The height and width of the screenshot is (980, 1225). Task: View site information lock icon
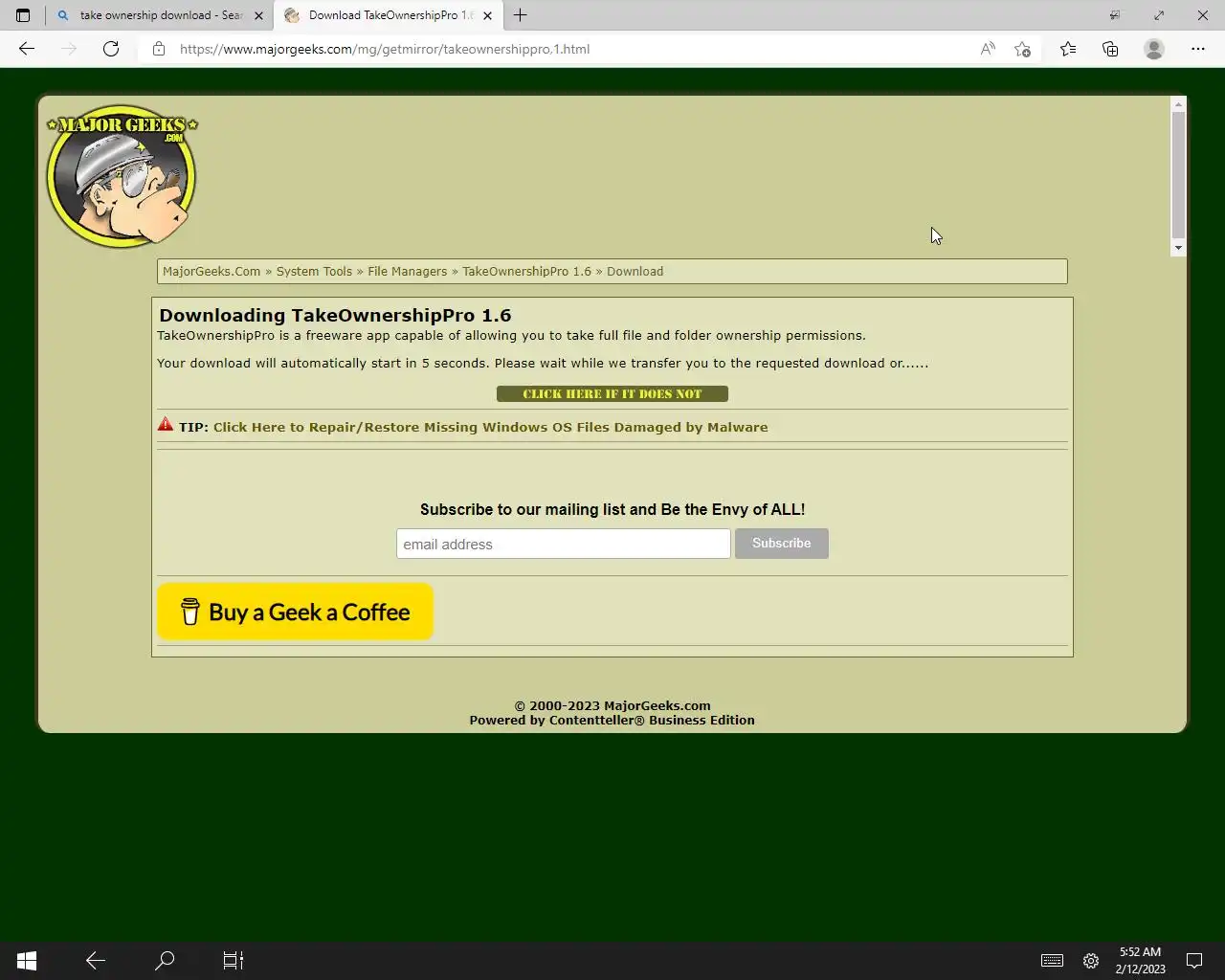click(159, 49)
